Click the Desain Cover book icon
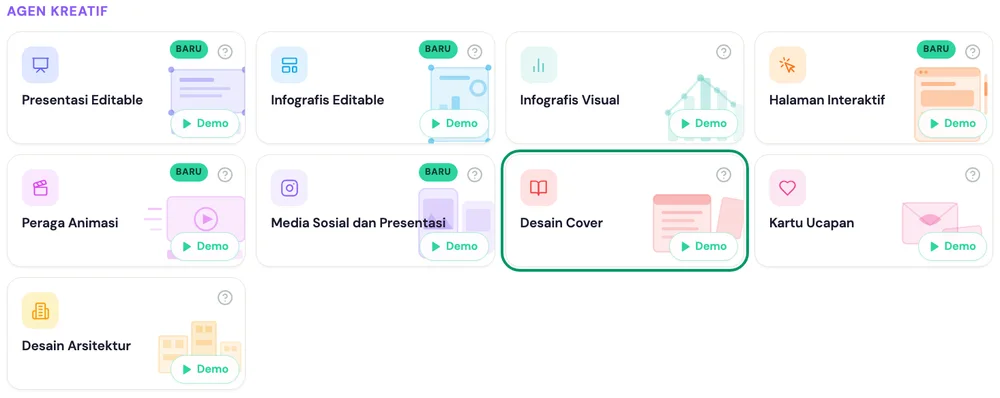 coord(539,188)
